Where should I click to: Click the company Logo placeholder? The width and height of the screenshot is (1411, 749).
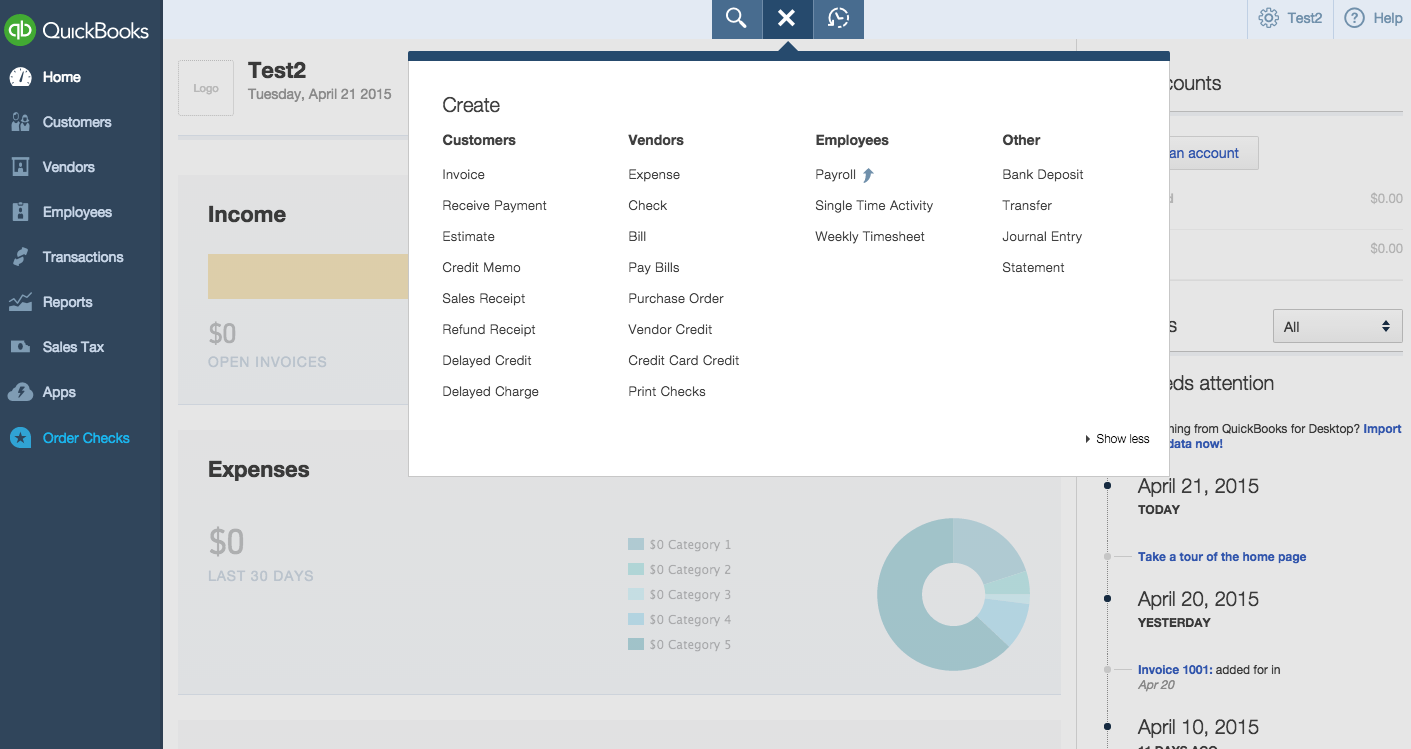[206, 88]
